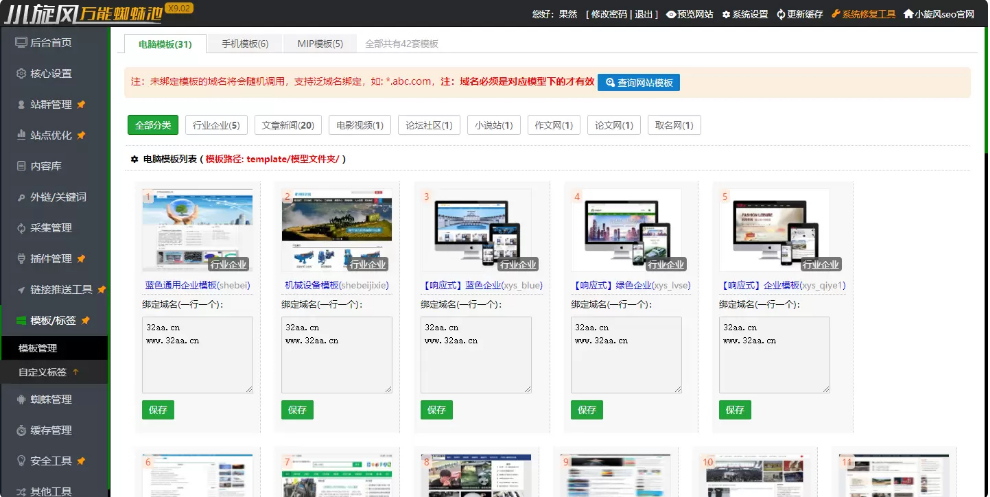Click the chart icon beside 站点优化
Screen dimensions: 990x497
[21, 135]
